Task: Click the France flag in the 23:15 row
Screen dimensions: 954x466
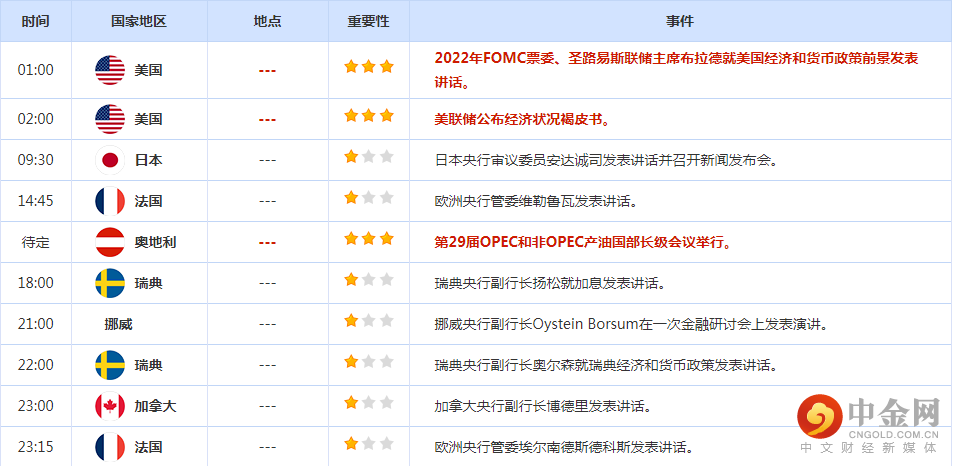Action: pos(110,447)
